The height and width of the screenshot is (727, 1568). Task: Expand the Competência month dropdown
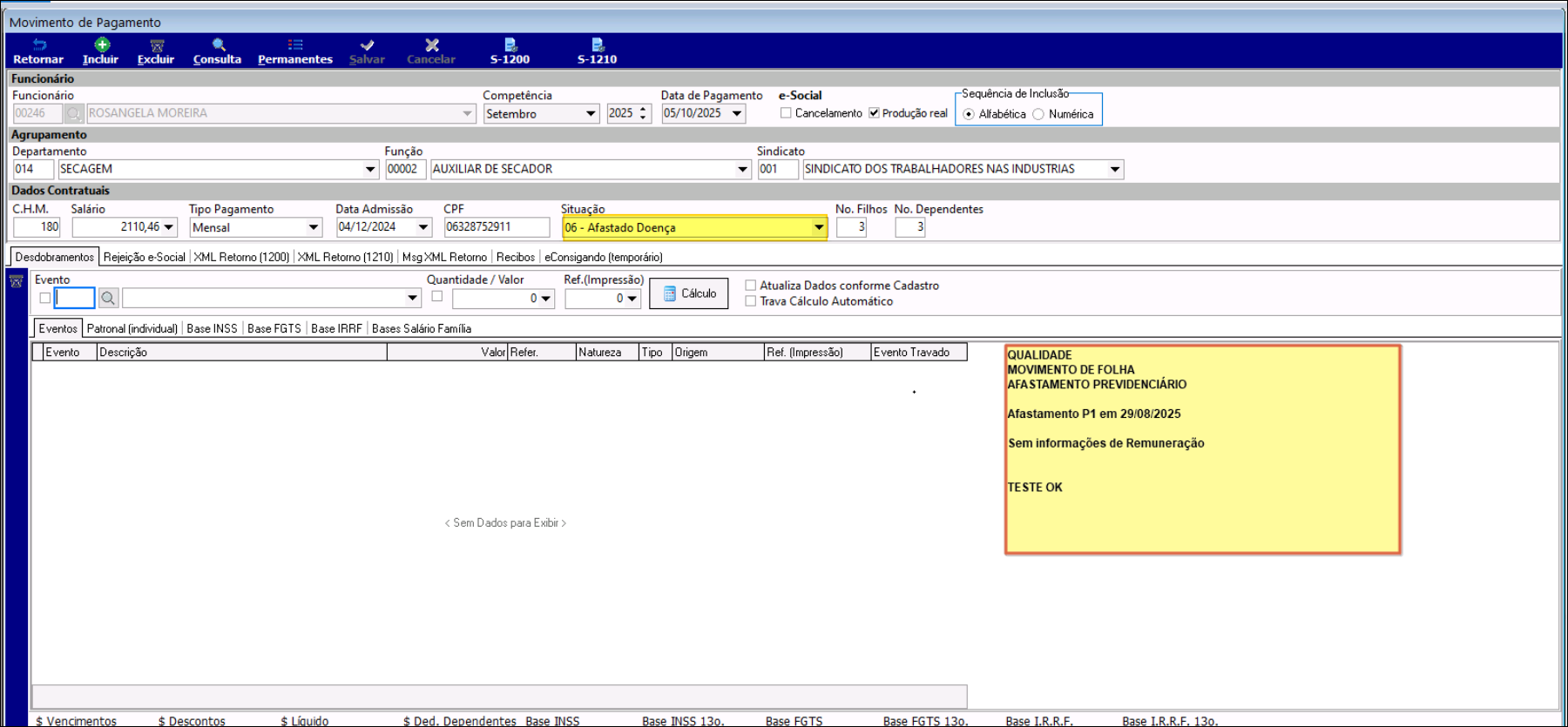pos(591,114)
